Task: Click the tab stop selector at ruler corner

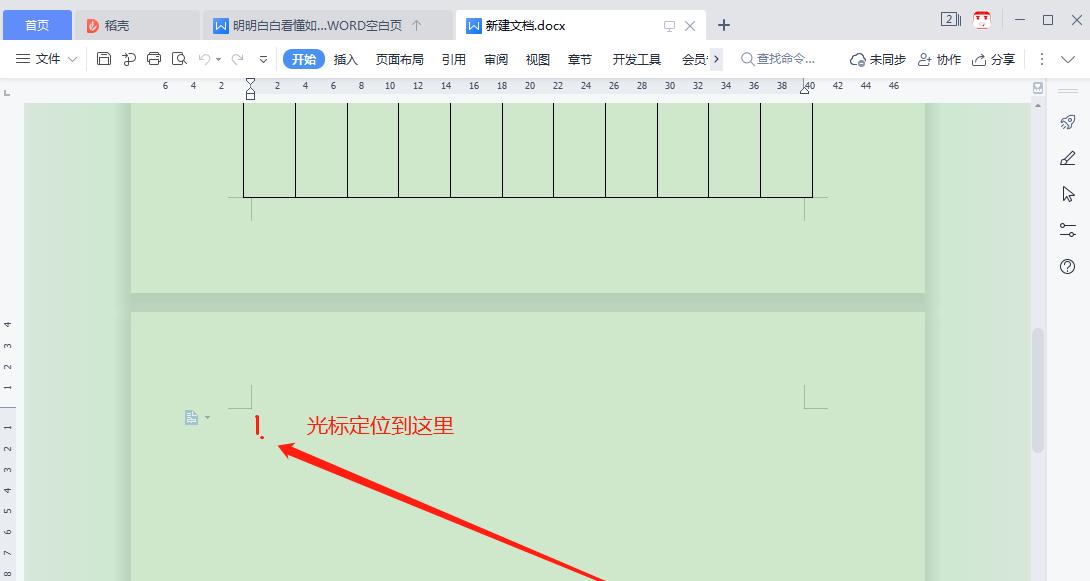Action: (7, 92)
